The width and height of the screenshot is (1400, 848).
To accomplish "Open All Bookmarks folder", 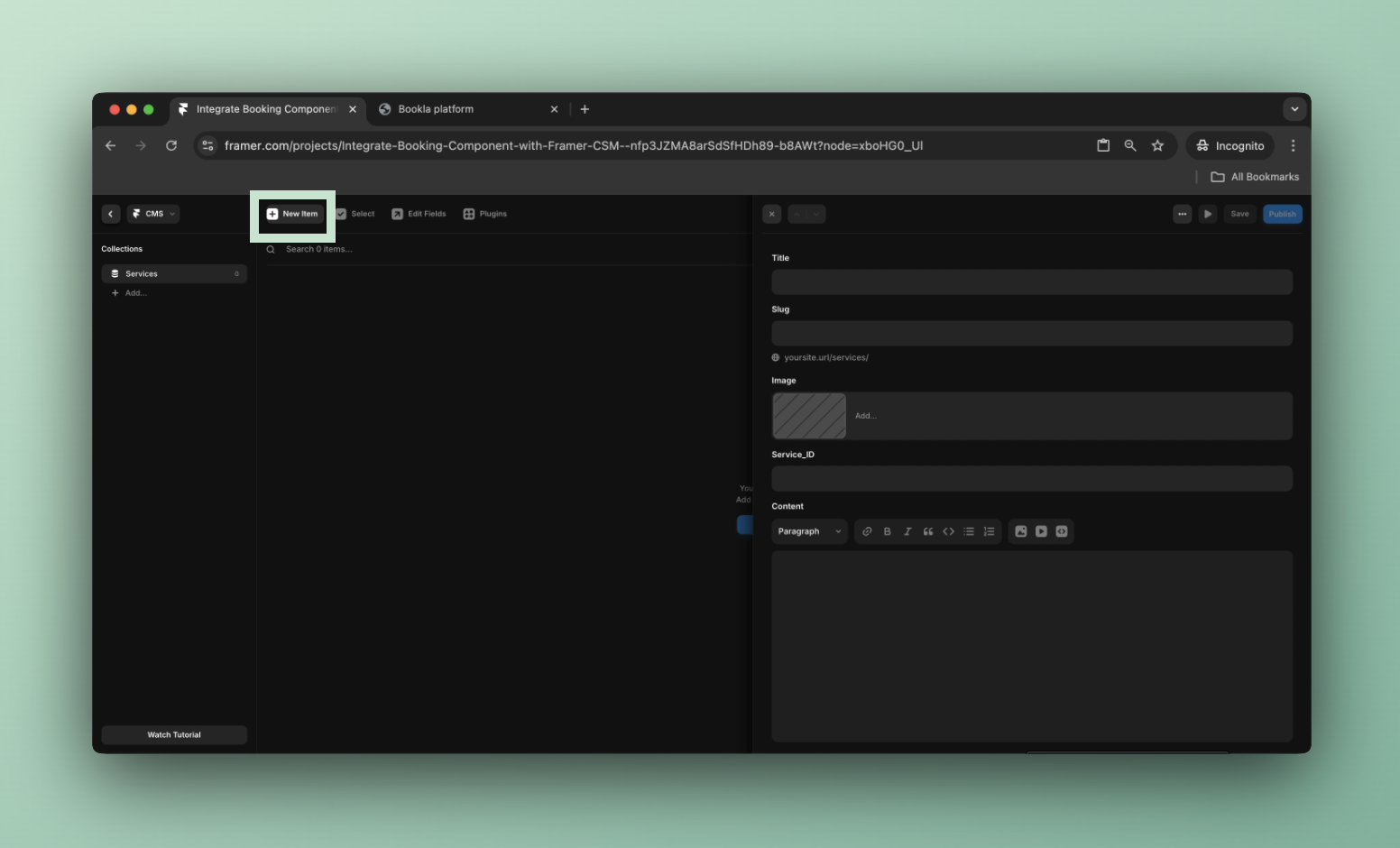I will 1255,177.
